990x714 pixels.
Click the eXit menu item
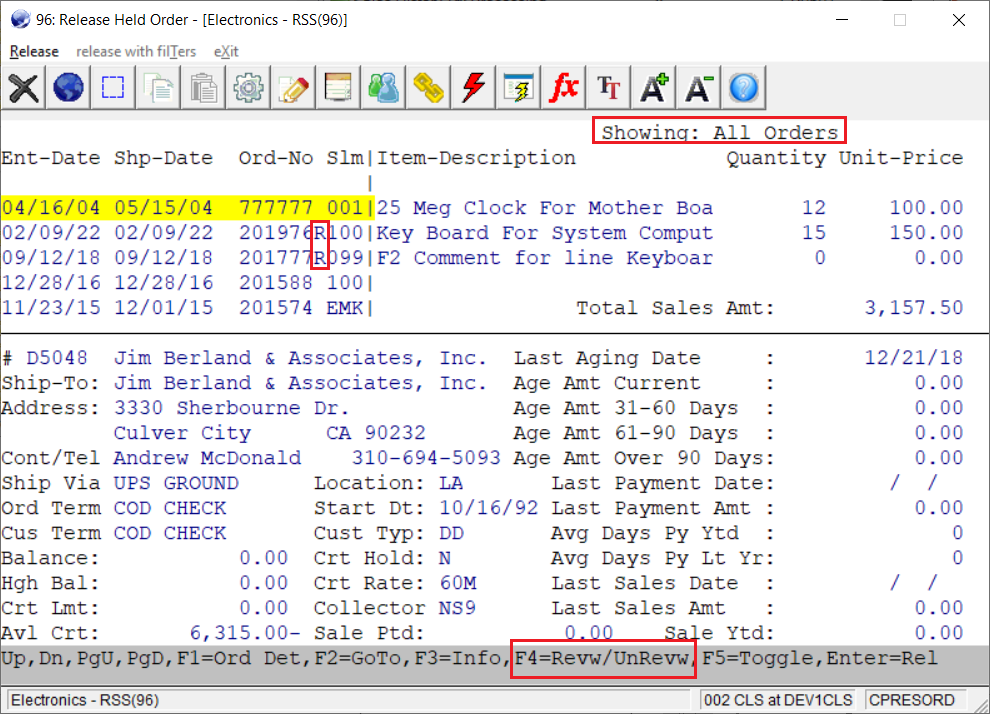coord(226,52)
